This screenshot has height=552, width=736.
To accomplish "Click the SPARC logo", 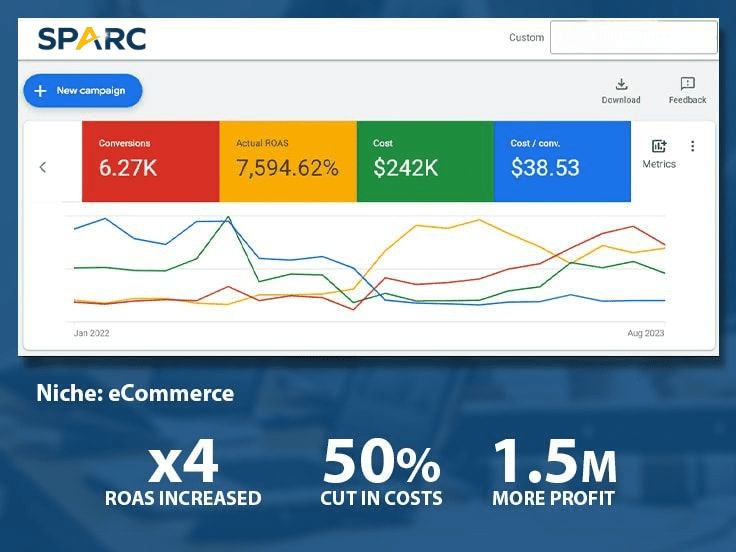I will (91, 38).
